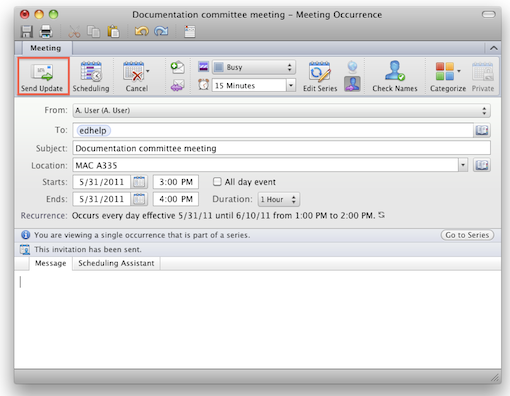This screenshot has height=396, width=510.
Task: Open the Starts date calendar picker
Action: (x=139, y=182)
